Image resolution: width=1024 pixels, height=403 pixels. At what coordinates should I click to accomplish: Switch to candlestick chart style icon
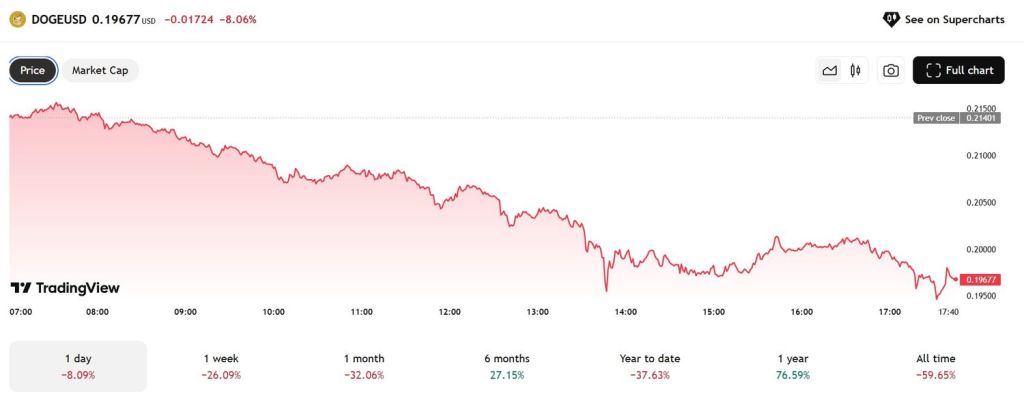[x=855, y=70]
